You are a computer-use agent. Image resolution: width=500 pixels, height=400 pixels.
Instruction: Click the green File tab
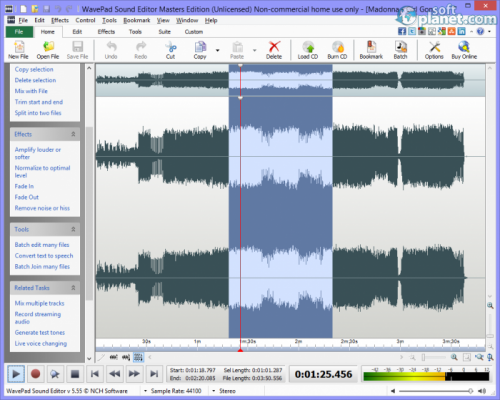19,32
